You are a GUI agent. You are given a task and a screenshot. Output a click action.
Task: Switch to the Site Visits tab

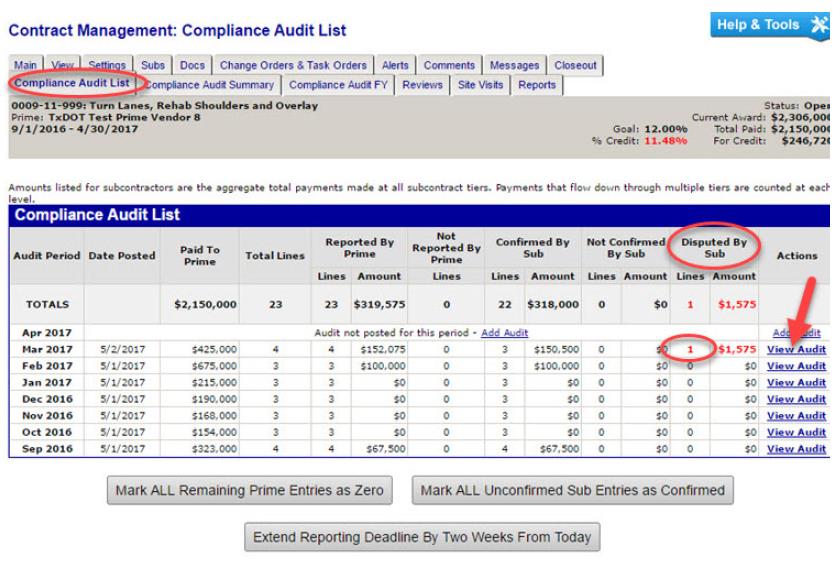tap(481, 85)
